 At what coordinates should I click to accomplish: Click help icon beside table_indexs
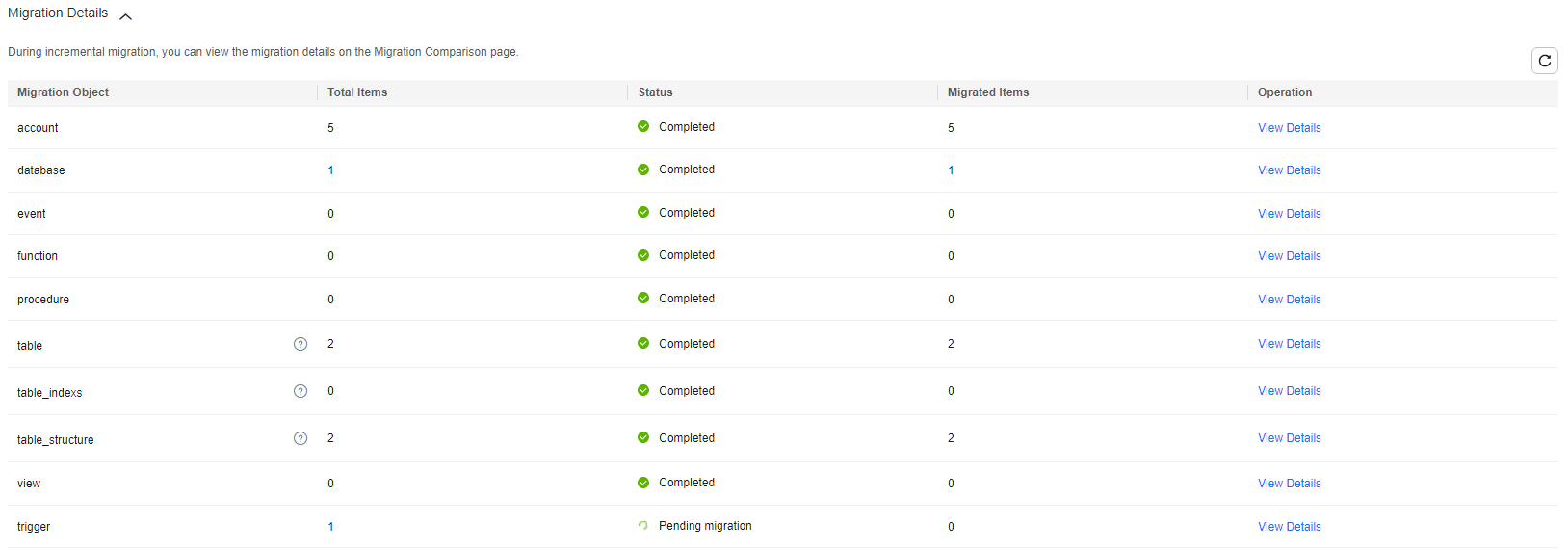[301, 391]
